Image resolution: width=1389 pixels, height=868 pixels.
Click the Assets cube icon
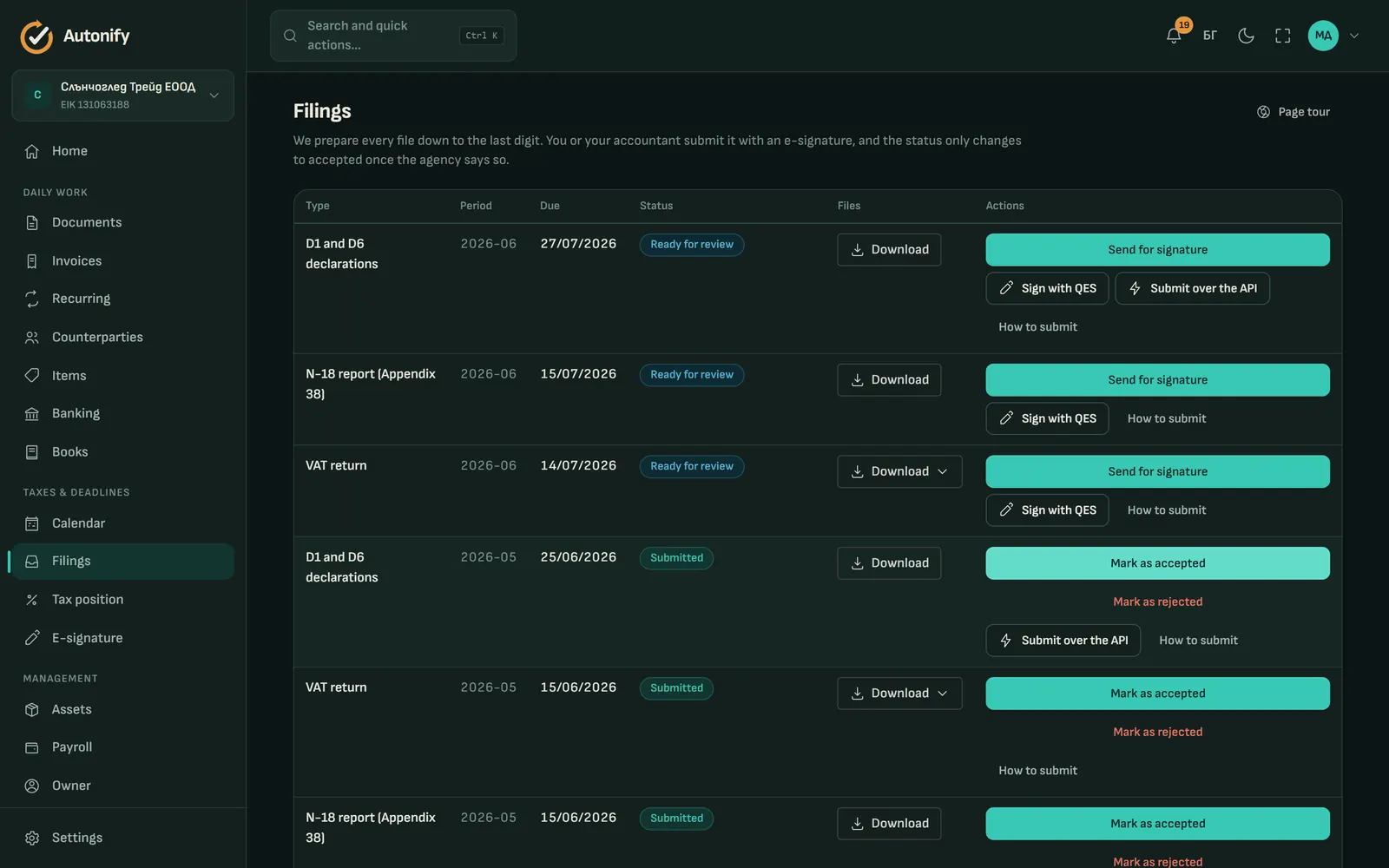click(32, 709)
